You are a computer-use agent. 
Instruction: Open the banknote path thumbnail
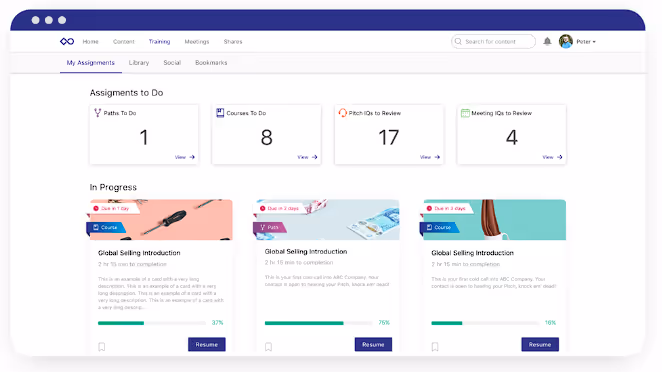328,220
